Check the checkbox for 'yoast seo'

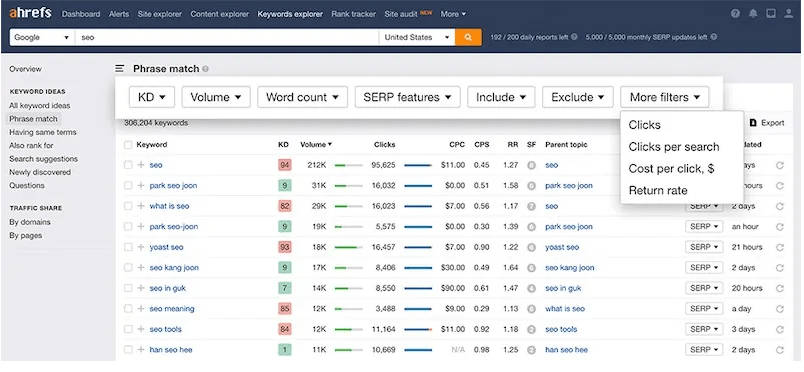128,247
